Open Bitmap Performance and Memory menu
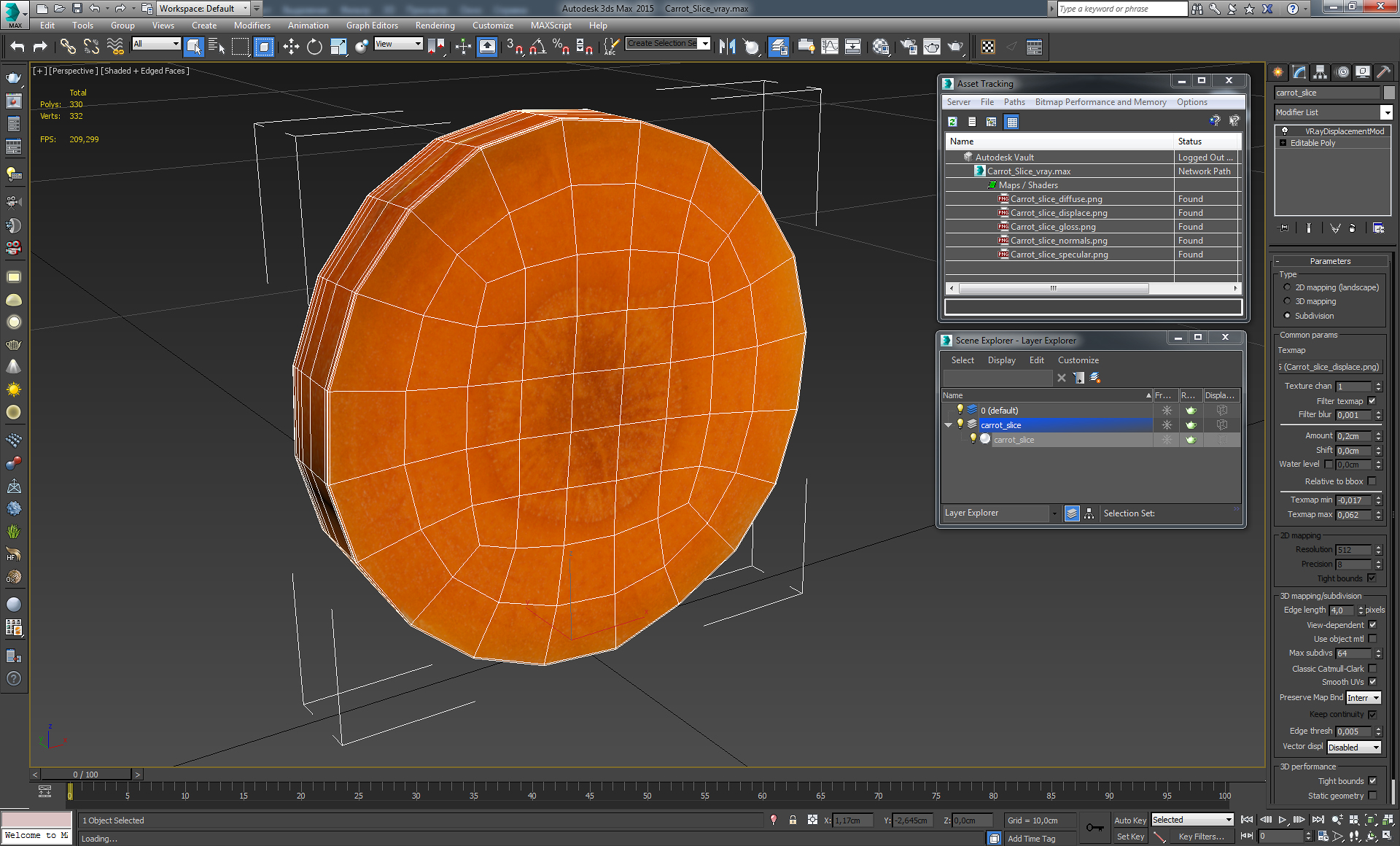Viewport: 1400px width, 846px height. pyautogui.click(x=1100, y=102)
